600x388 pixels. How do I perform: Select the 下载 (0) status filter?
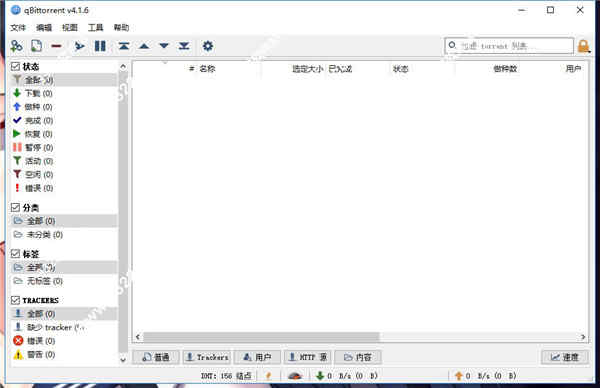(64, 93)
